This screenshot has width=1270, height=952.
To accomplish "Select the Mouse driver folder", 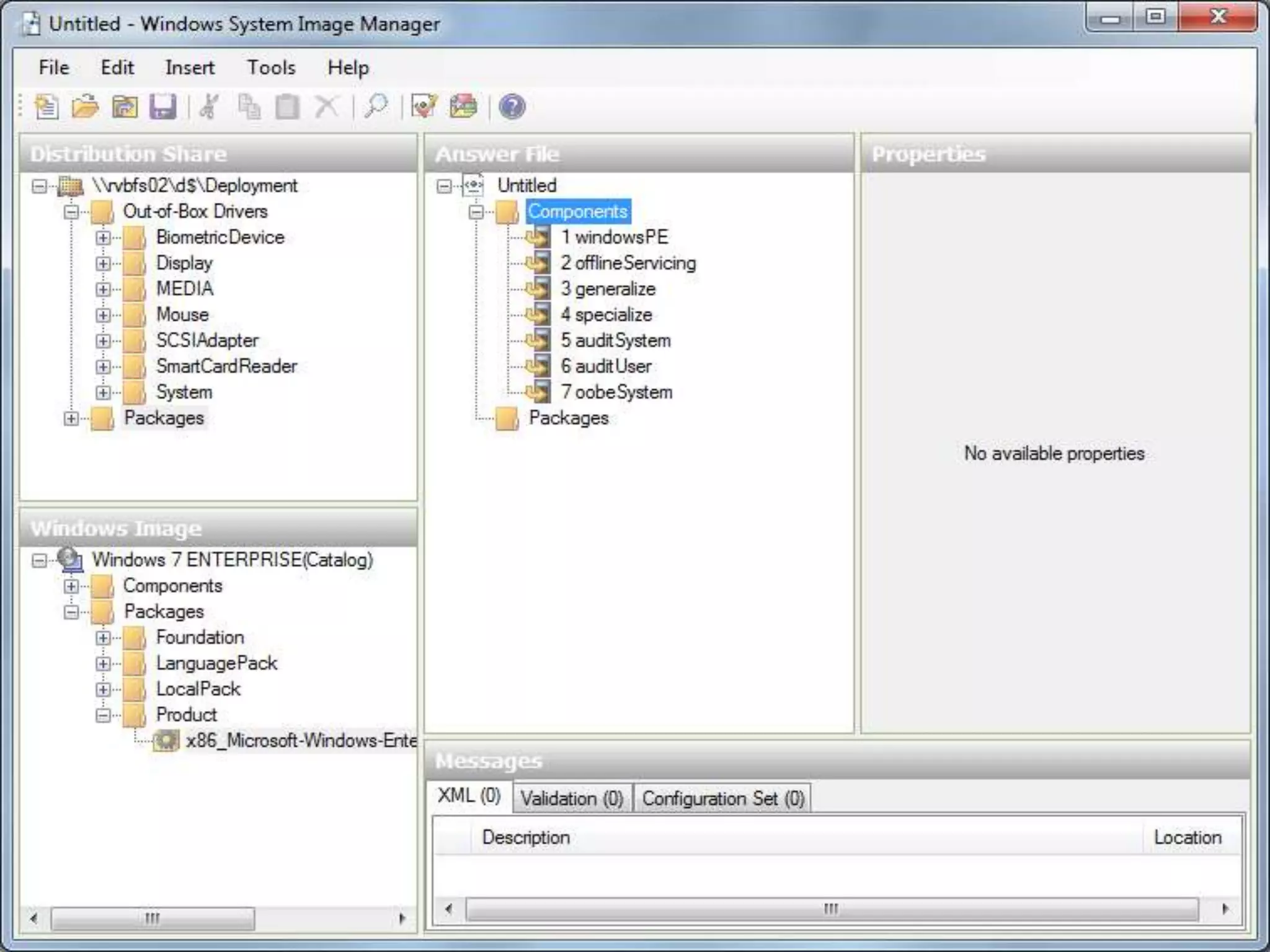I will (x=182, y=314).
